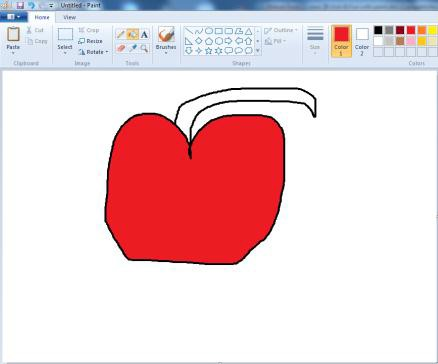Open the shape Fill dropdown
The image size is (438, 364).
[275, 41]
